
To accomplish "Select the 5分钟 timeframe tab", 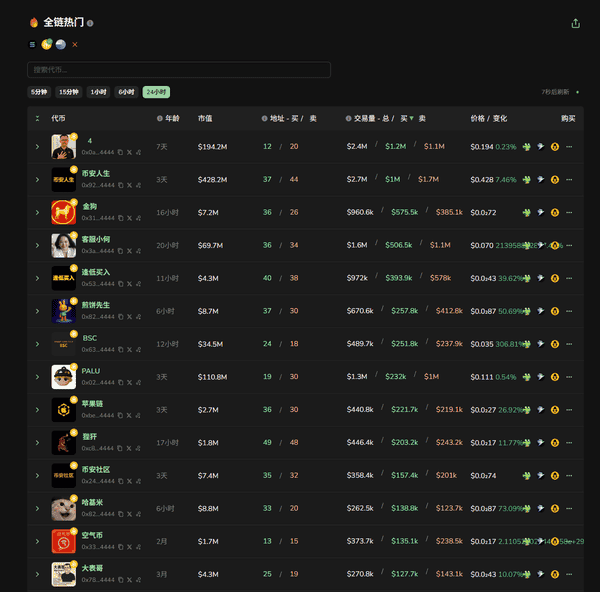I will 39,92.
